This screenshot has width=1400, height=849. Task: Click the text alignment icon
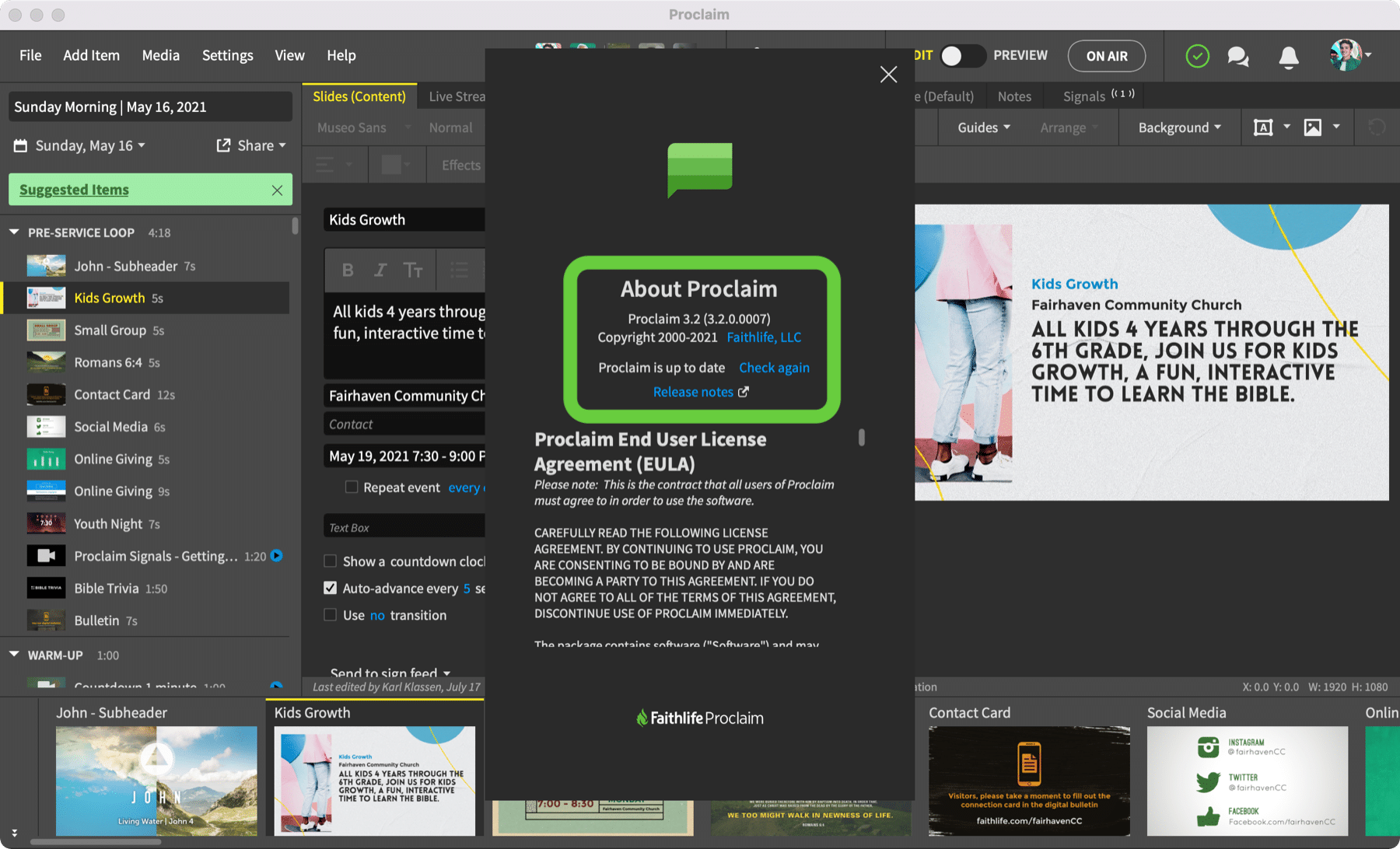coord(325,165)
